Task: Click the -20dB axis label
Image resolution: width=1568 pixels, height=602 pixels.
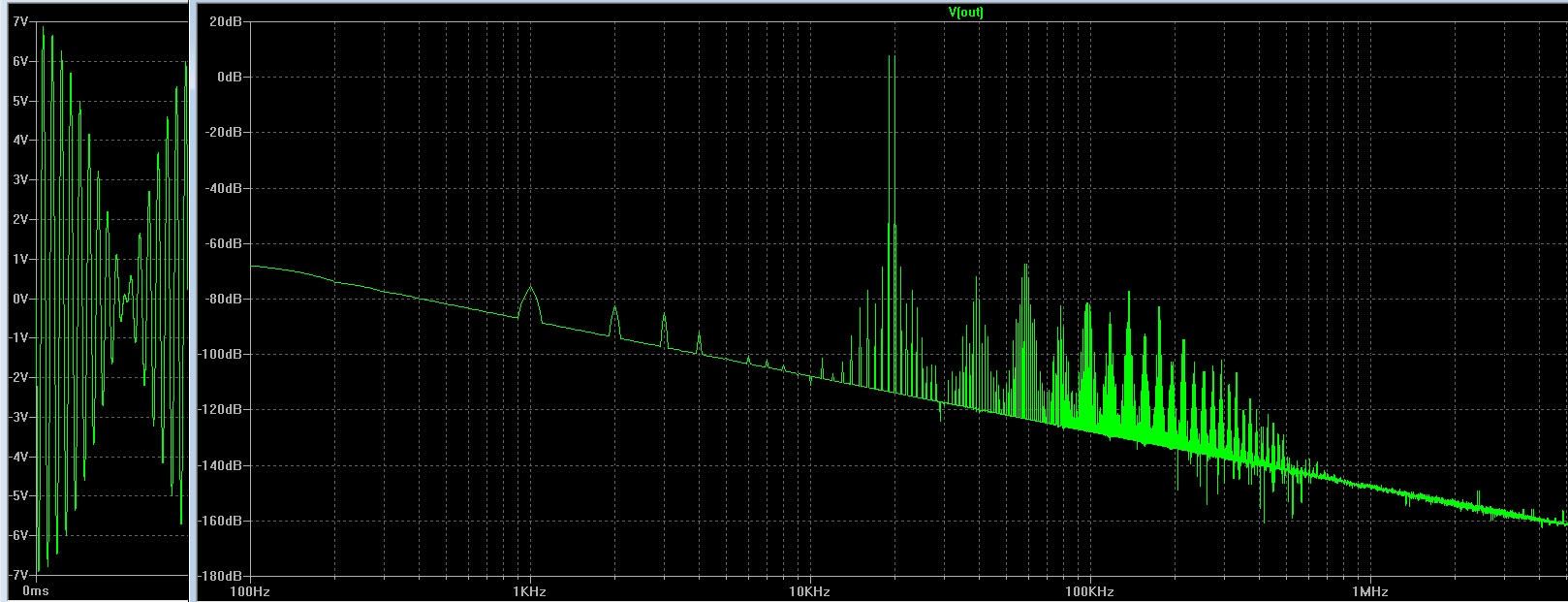Action: pos(223,132)
